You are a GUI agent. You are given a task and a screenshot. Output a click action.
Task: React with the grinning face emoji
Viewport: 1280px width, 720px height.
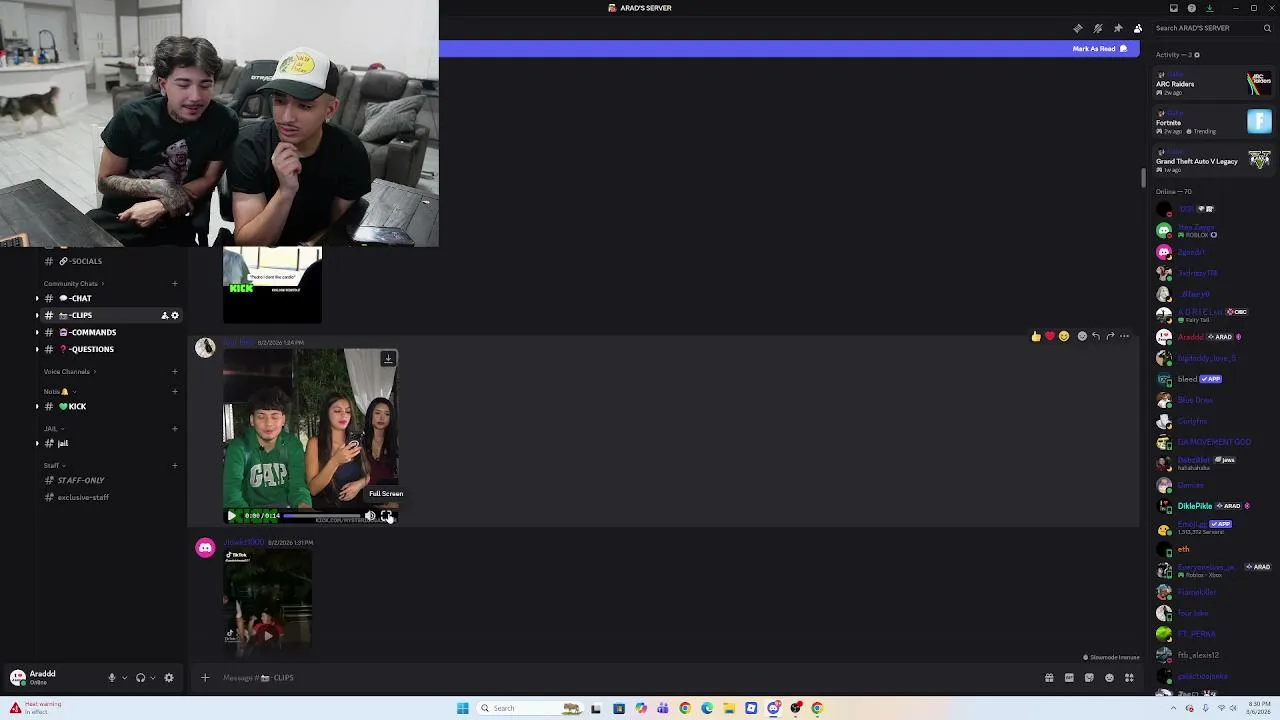(1064, 336)
